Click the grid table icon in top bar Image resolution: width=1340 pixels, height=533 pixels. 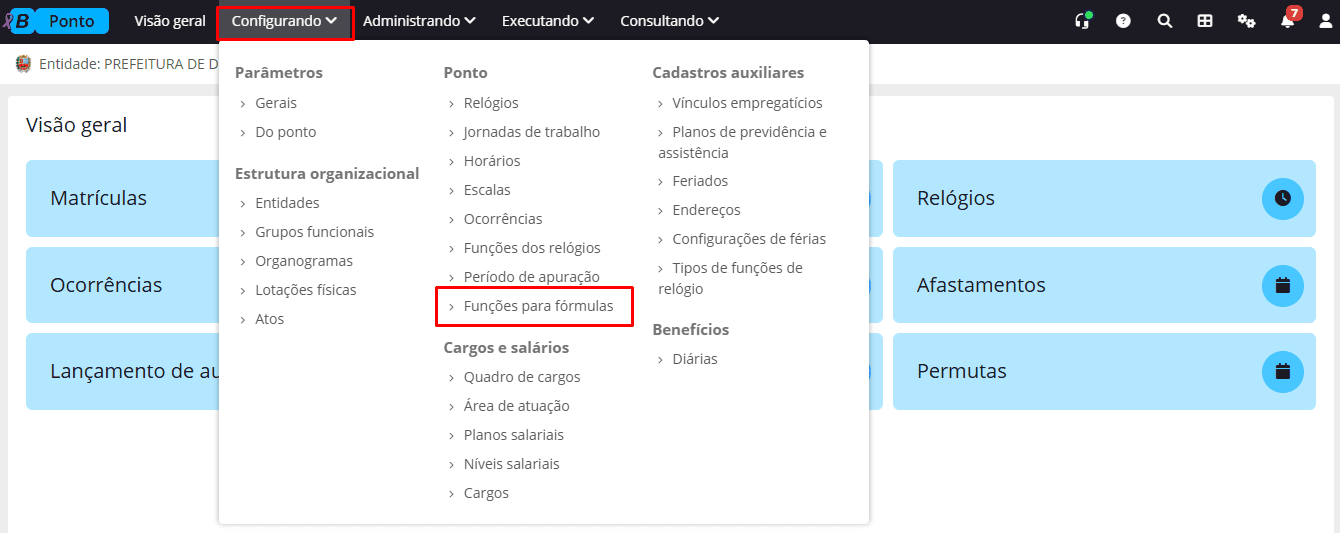1205,21
